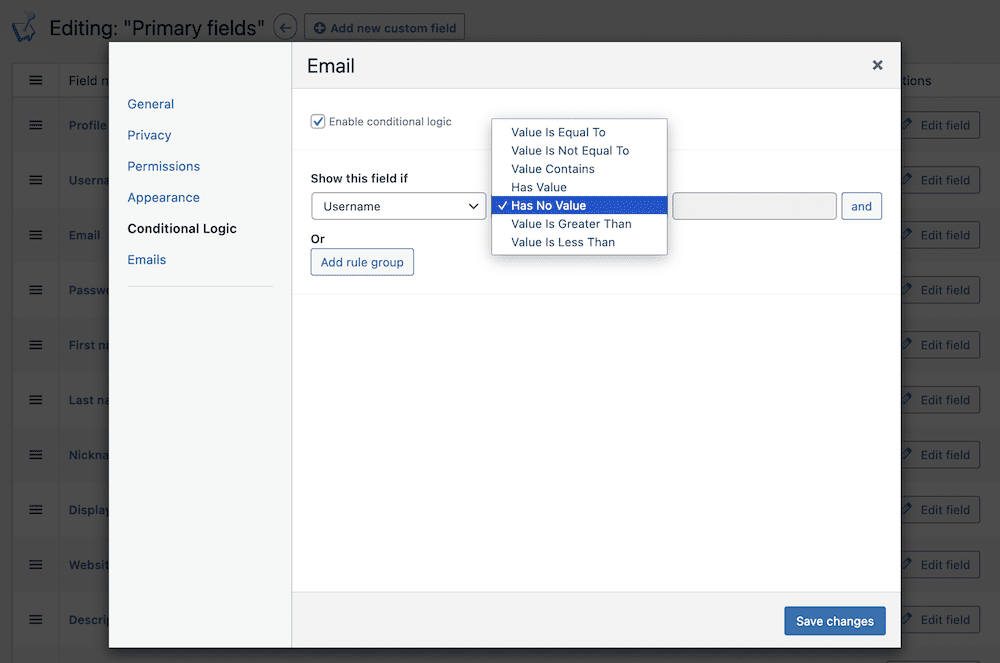Go to the Permissions tab
Screen dimensions: 1000x663
pos(163,166)
